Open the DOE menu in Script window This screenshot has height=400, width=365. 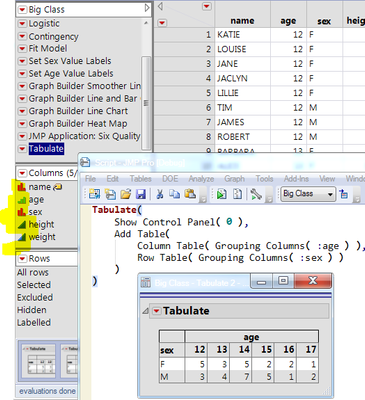pyautogui.click(x=170, y=179)
